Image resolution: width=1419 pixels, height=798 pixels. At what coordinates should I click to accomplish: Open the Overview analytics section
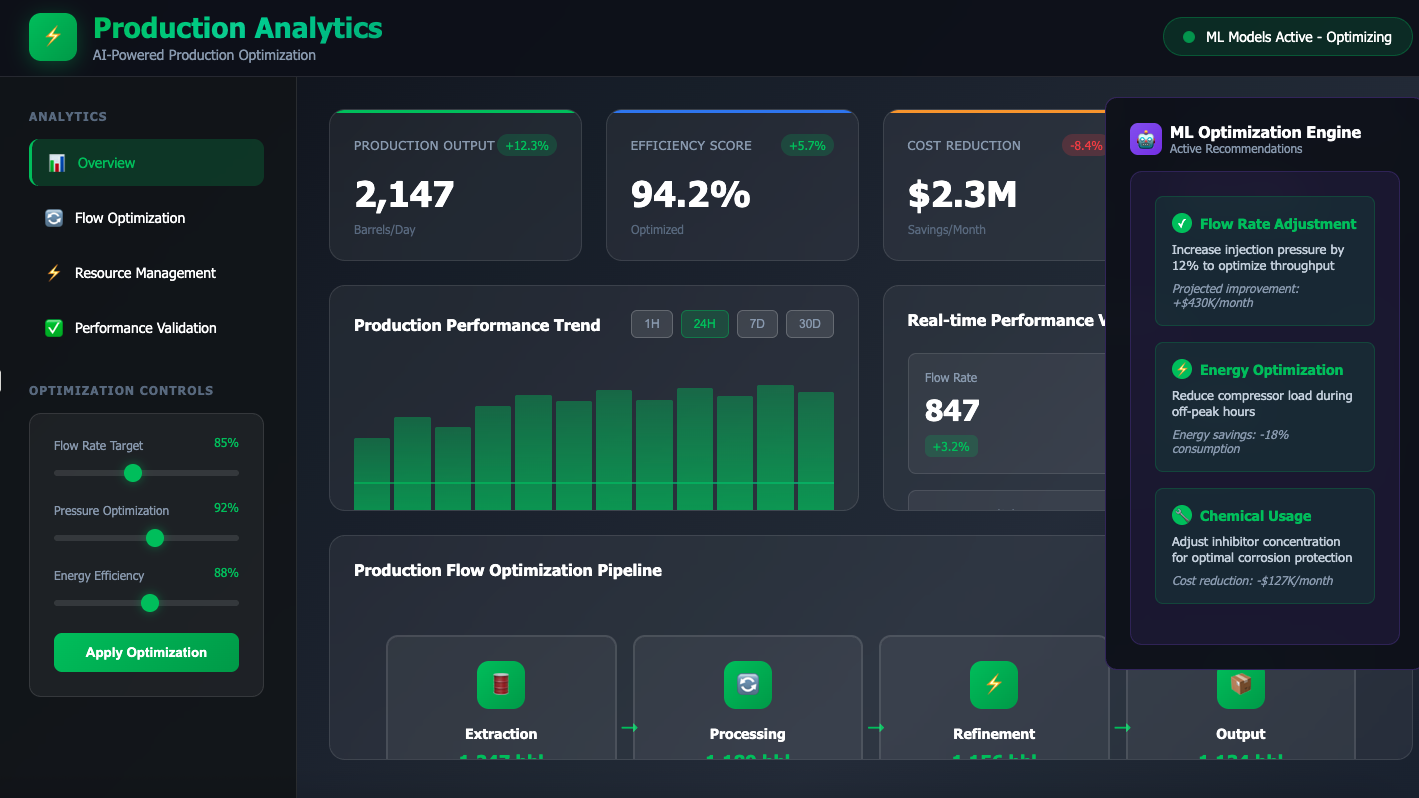click(146, 163)
